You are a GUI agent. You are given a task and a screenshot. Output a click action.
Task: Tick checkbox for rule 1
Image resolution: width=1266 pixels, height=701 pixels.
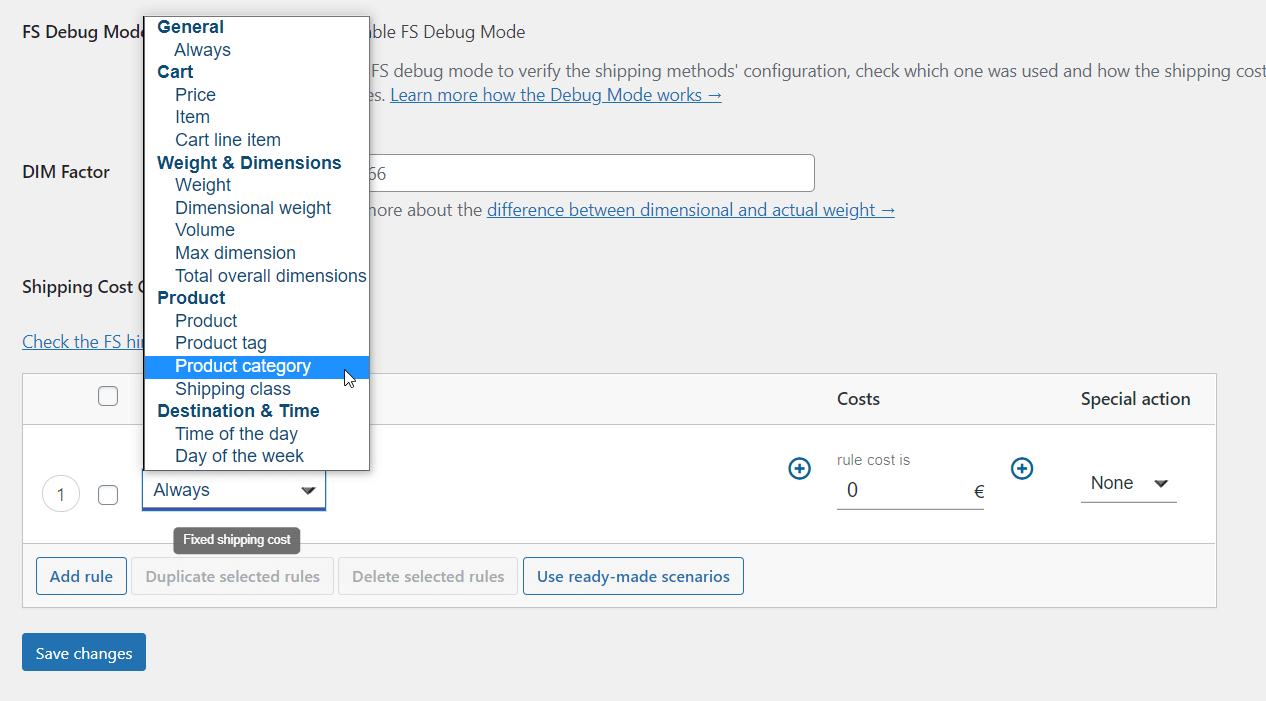(x=108, y=495)
